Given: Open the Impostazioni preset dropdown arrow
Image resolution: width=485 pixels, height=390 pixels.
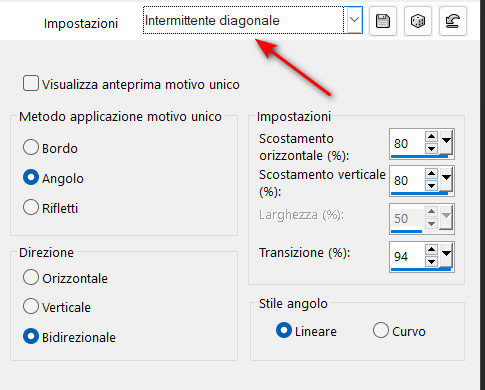Looking at the screenshot, I should pyautogui.click(x=354, y=20).
